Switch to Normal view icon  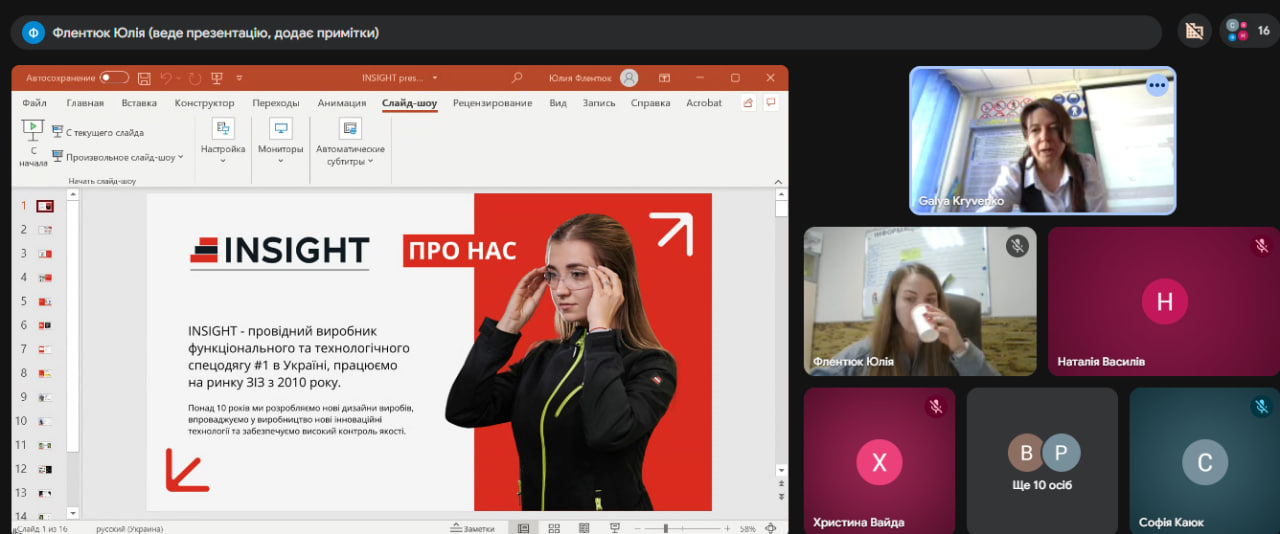tap(522, 528)
